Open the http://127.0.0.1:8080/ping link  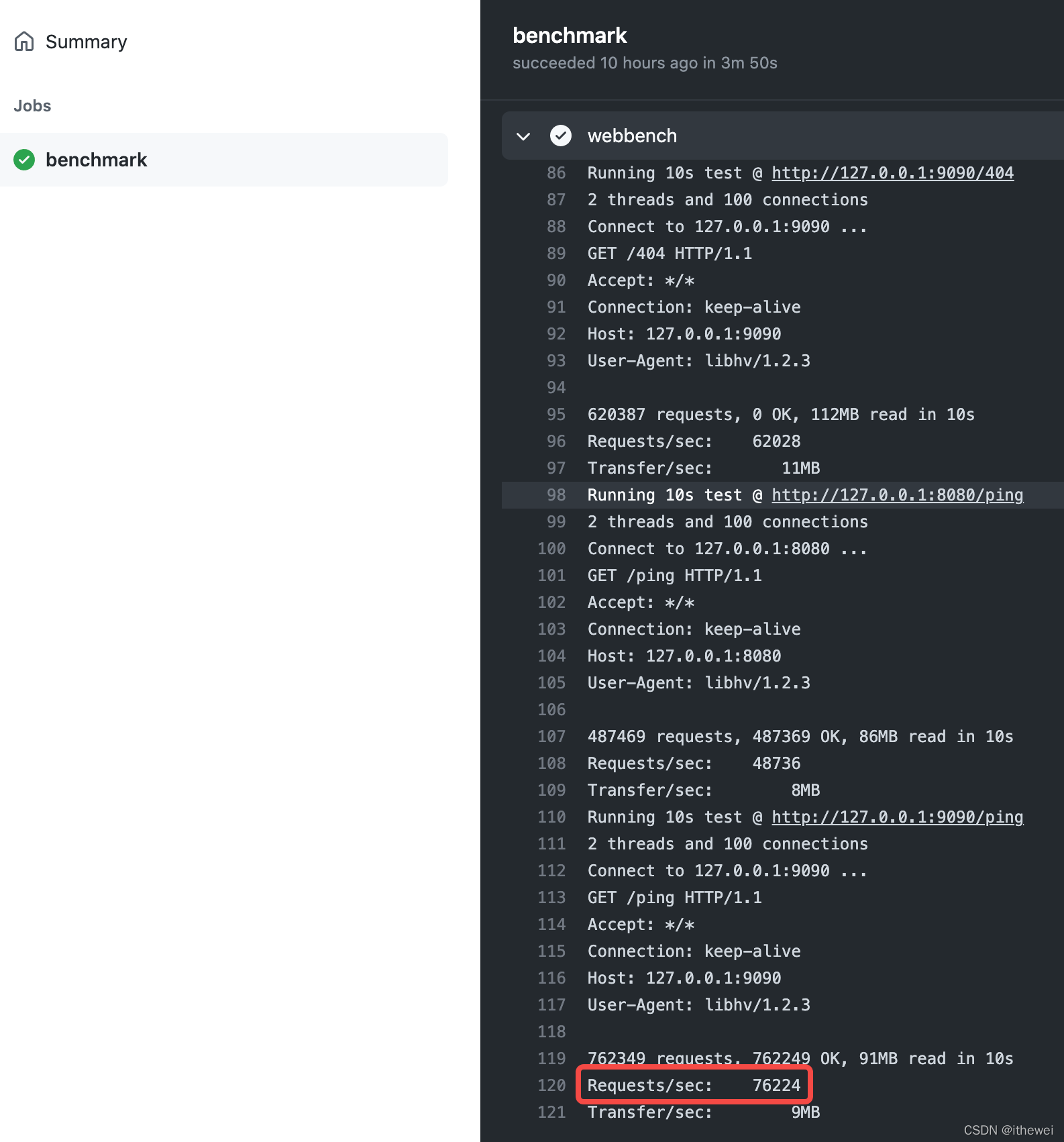(x=897, y=495)
